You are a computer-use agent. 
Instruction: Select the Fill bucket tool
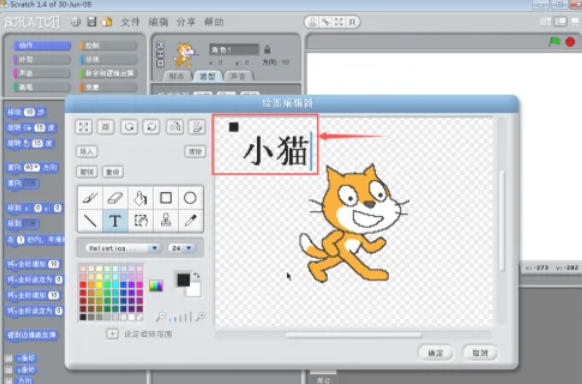click(140, 198)
